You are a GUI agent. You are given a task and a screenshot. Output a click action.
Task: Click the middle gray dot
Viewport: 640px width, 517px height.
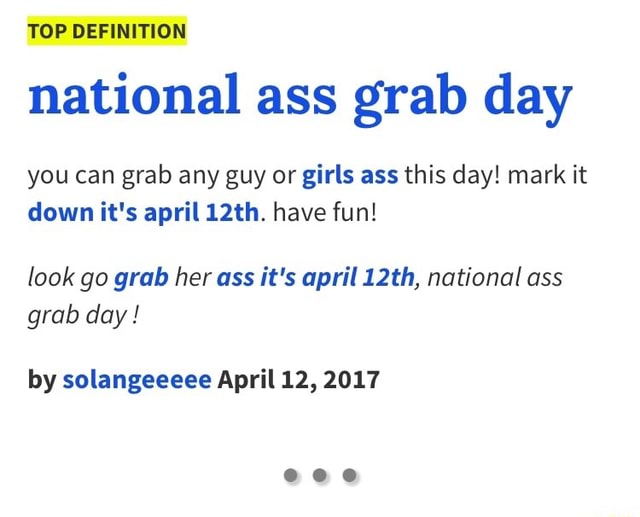(320, 475)
